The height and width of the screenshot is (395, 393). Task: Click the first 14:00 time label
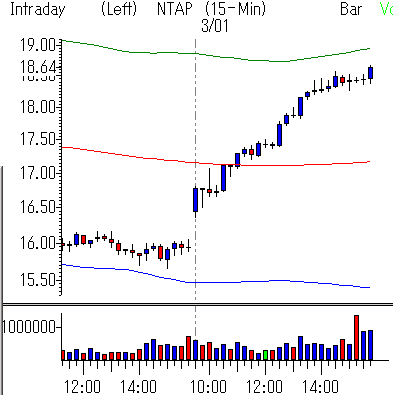pos(138,387)
